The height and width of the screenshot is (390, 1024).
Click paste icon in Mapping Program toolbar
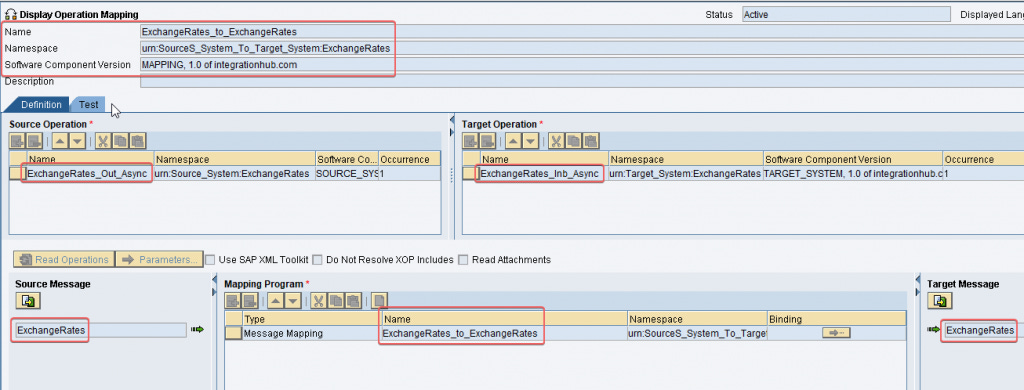pos(353,301)
